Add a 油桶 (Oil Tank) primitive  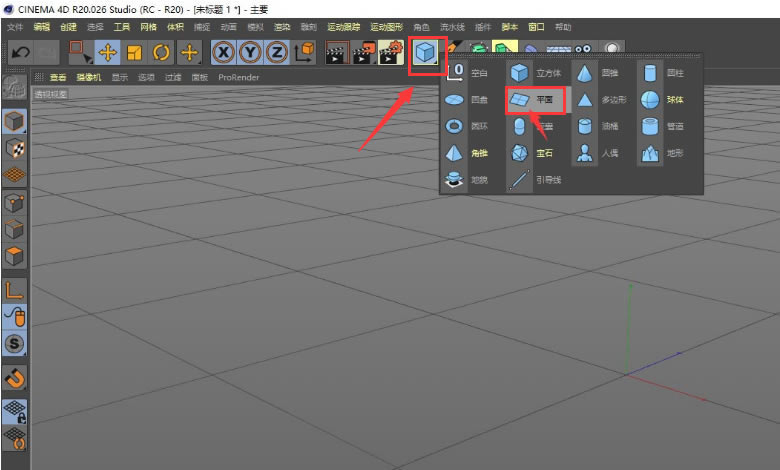(599, 126)
